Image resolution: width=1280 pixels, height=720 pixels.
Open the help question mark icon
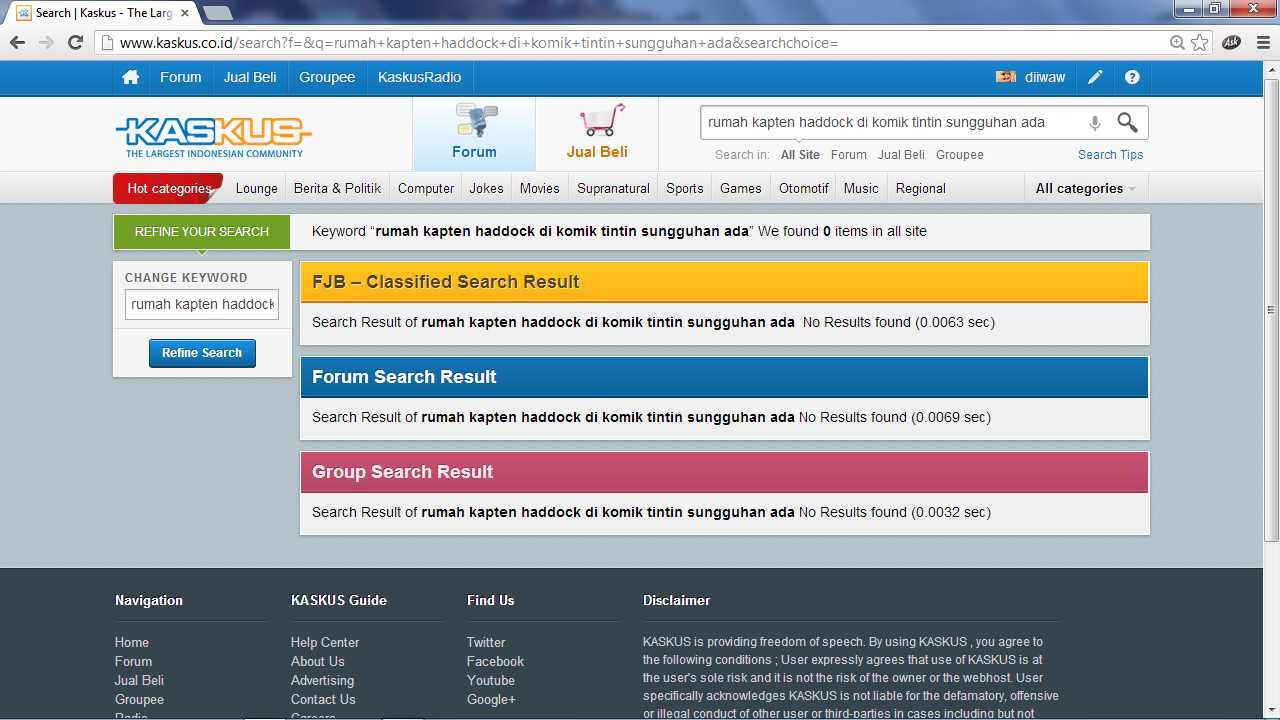coord(1132,77)
